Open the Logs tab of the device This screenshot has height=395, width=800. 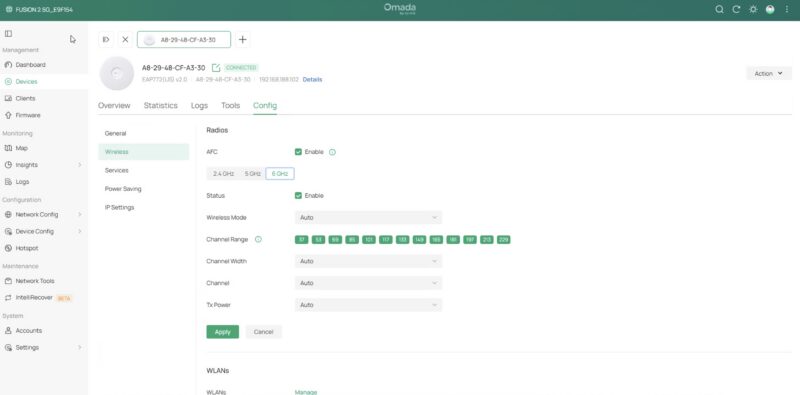[x=199, y=106]
